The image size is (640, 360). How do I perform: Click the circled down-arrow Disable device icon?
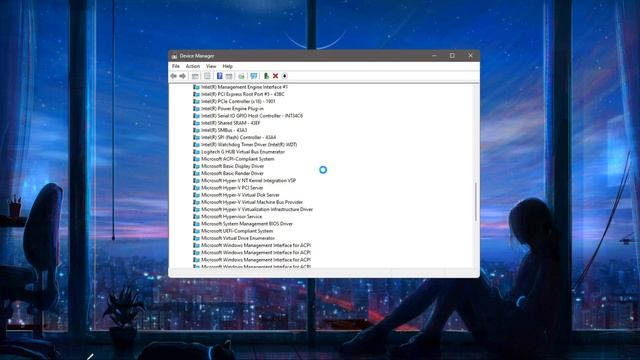pyautogui.click(x=284, y=76)
